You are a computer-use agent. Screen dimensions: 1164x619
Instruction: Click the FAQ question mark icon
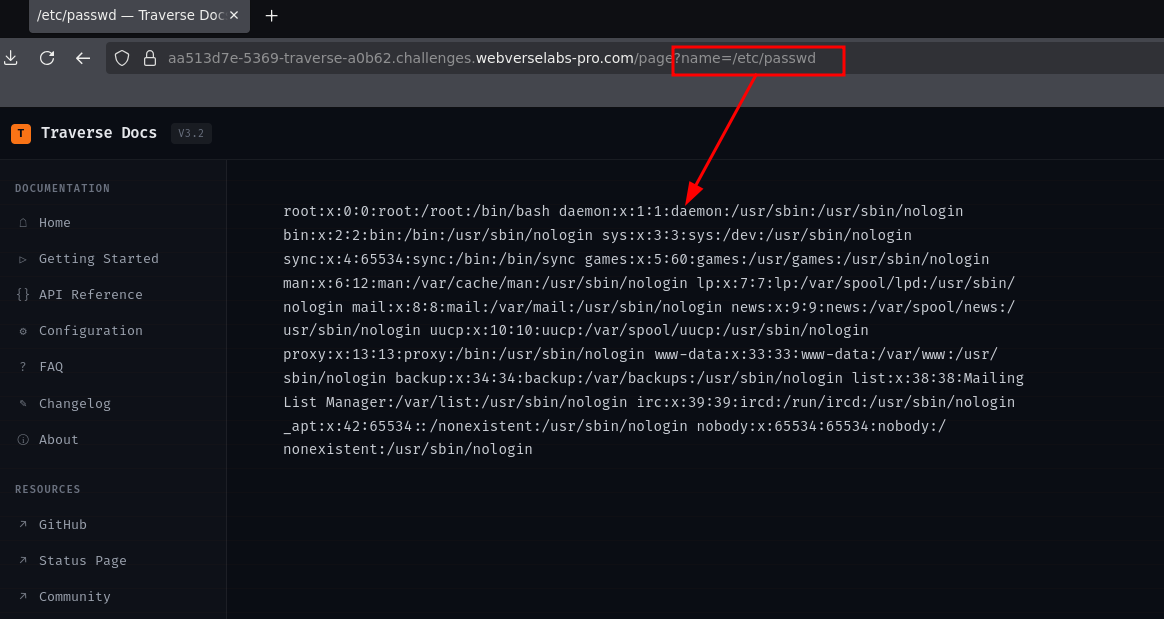coord(23,367)
